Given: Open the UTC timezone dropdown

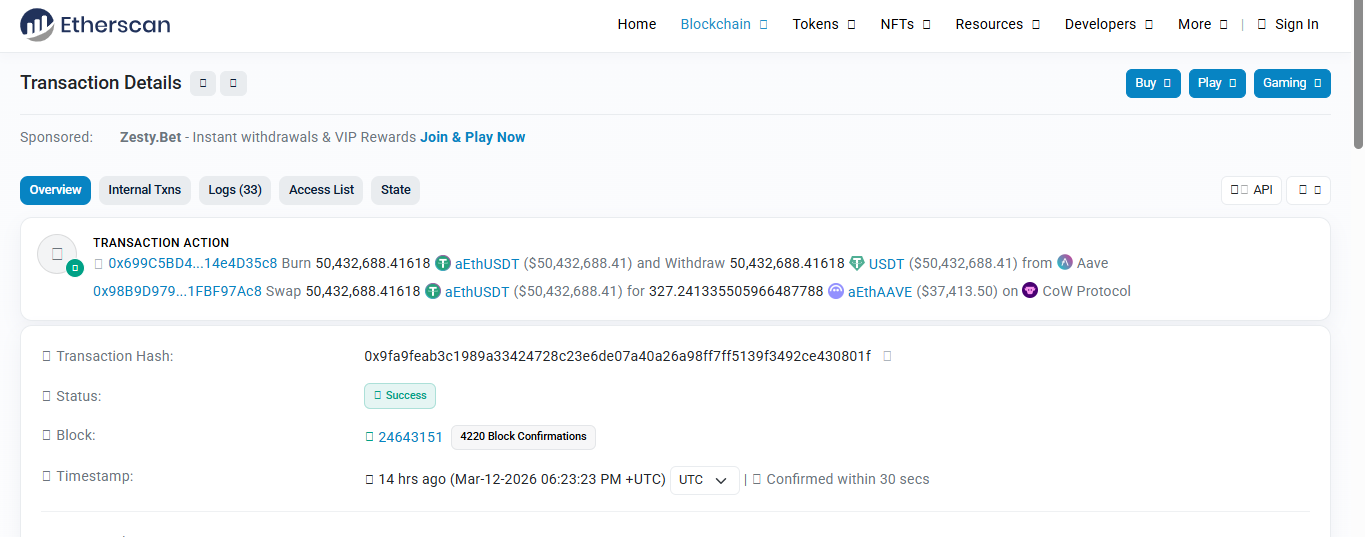Looking at the screenshot, I should (x=705, y=480).
